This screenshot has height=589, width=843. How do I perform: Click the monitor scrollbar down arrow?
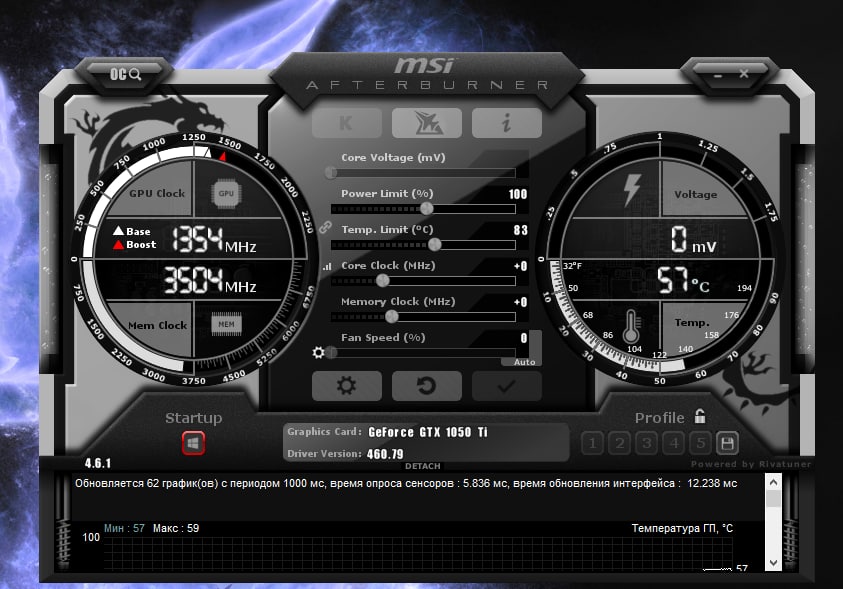coord(773,563)
